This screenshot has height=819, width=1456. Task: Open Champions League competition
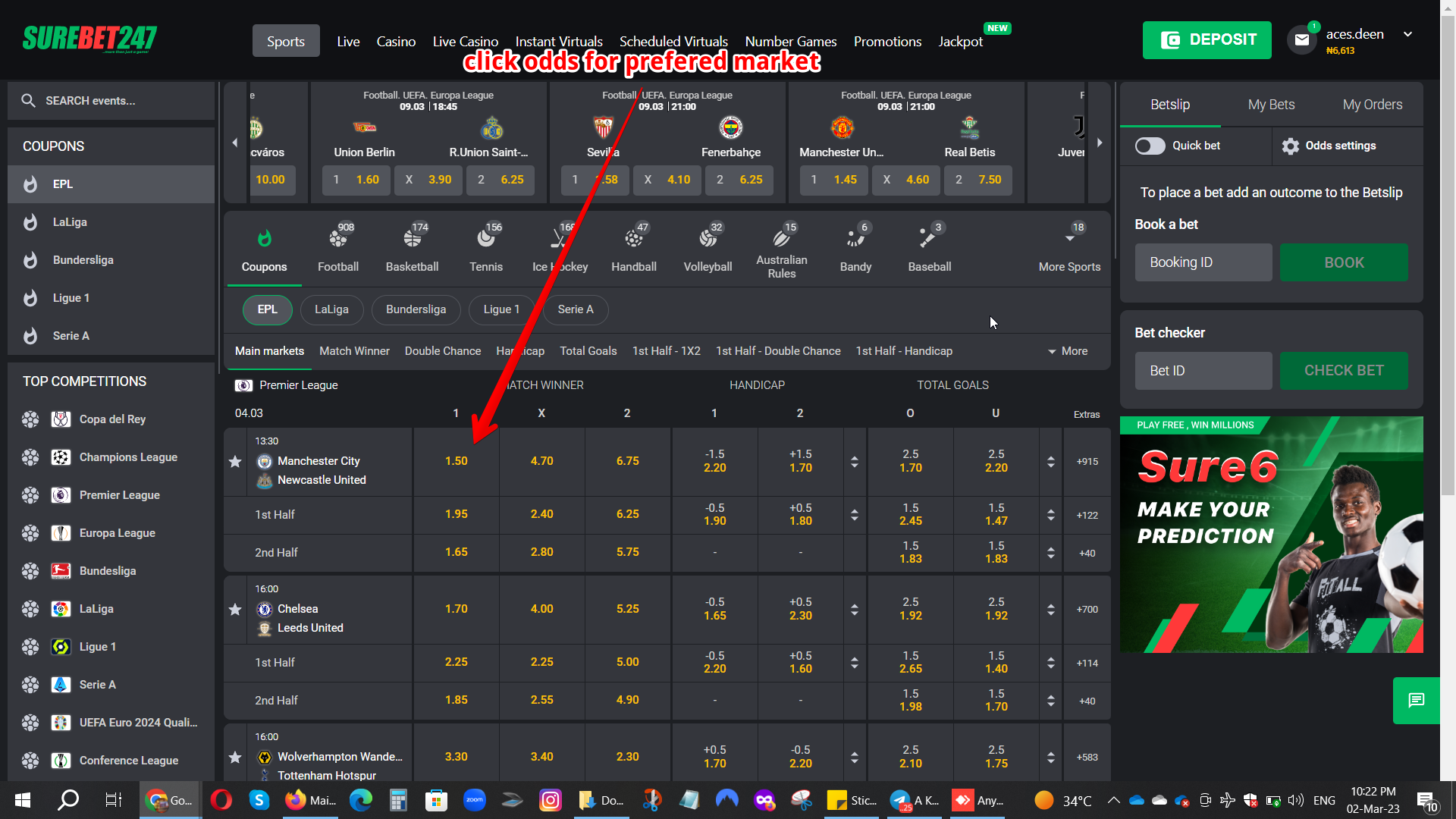(128, 457)
